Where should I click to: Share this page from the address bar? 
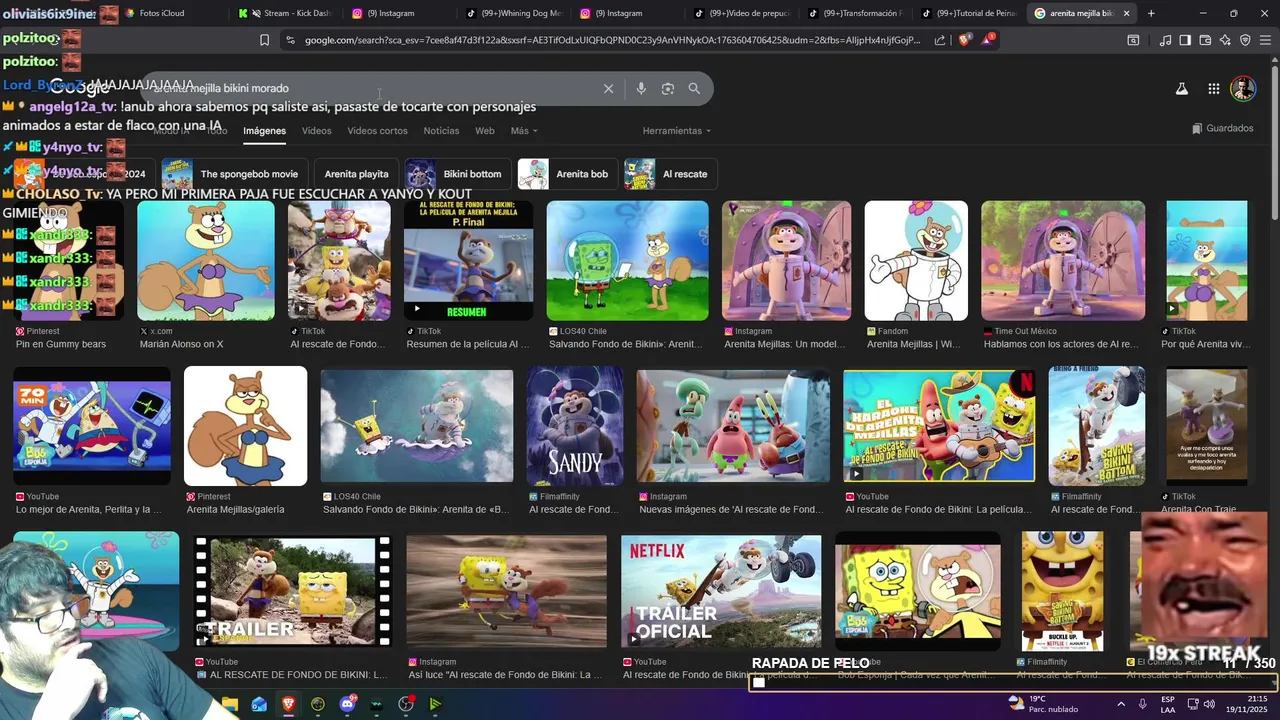click(940, 40)
